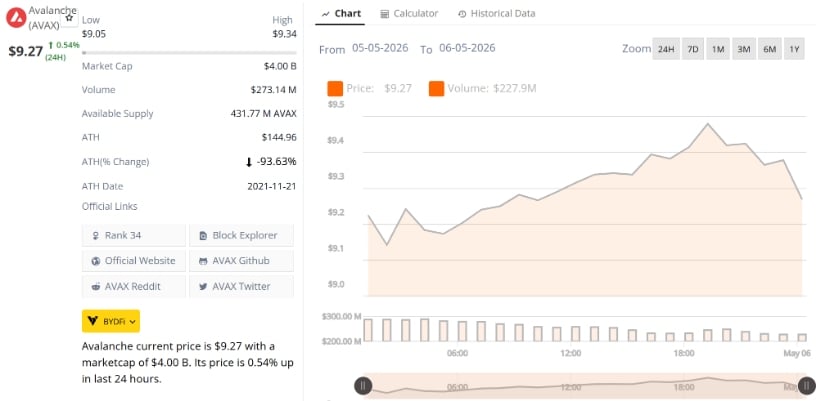Open the Calculator tab
This screenshot has width=825, height=401.
coord(409,14)
